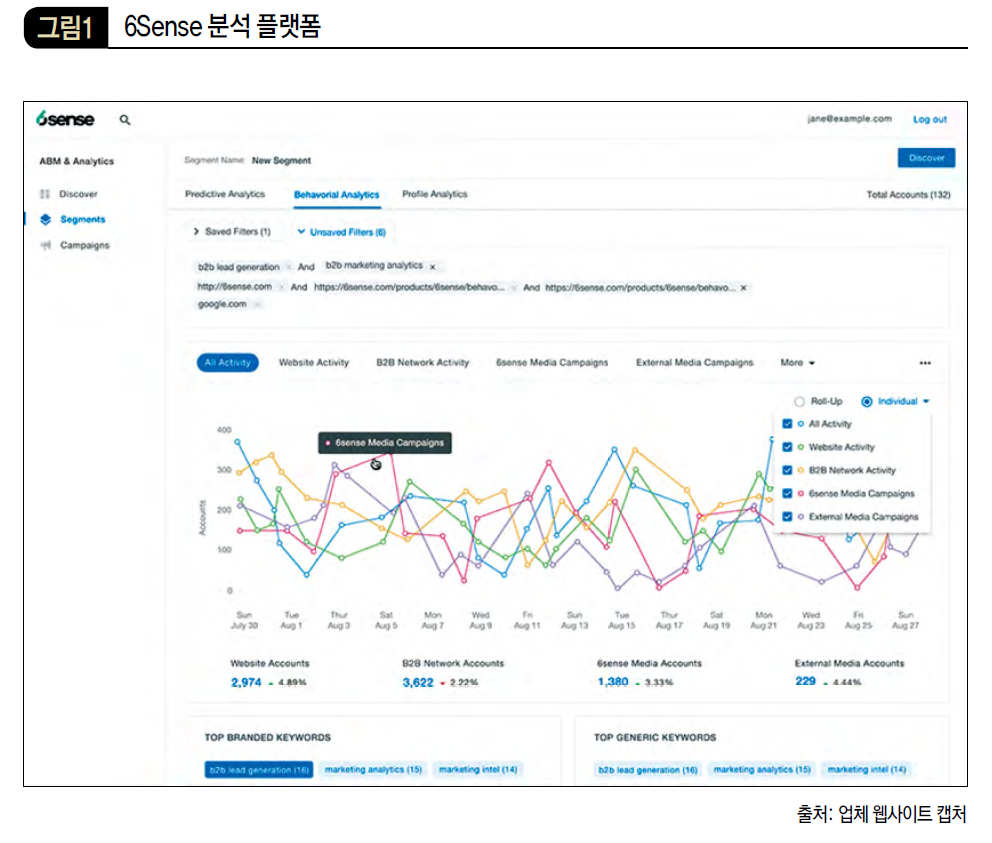This screenshot has height=843, width=992.
Task: Click the 6sense logo
Action: (x=65, y=119)
